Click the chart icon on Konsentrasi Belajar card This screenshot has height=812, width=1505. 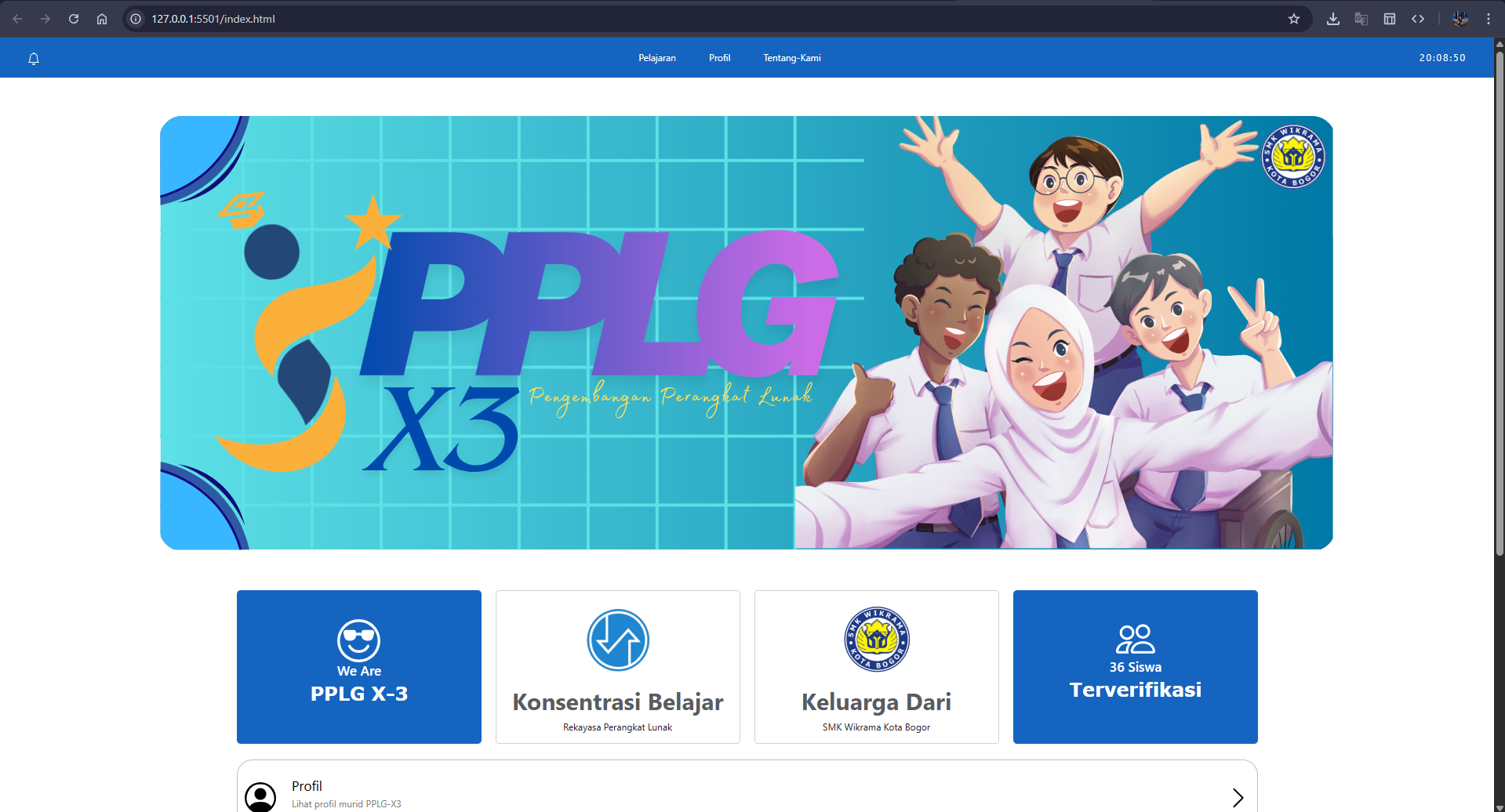tap(617, 640)
